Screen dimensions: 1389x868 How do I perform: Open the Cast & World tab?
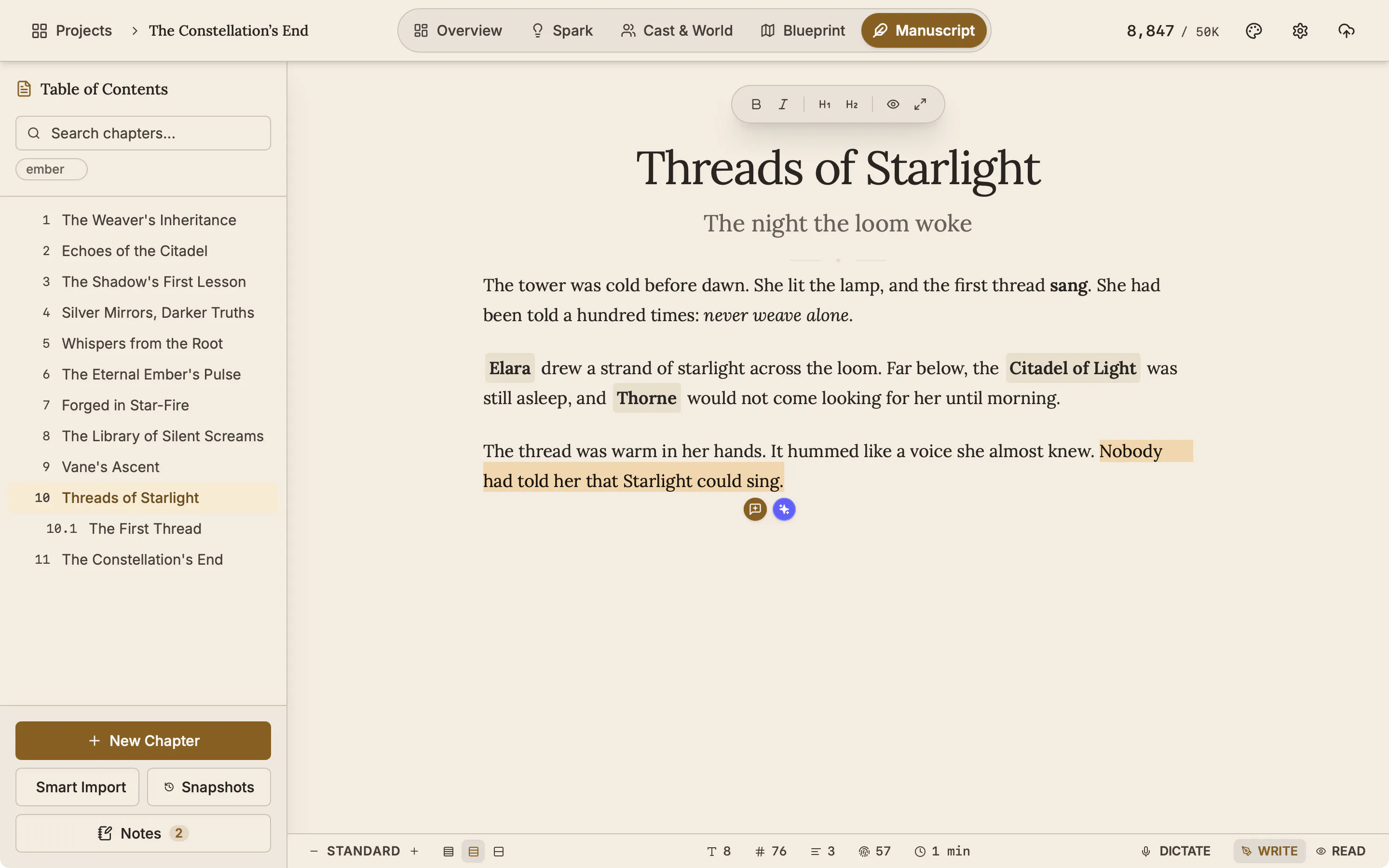point(677,30)
